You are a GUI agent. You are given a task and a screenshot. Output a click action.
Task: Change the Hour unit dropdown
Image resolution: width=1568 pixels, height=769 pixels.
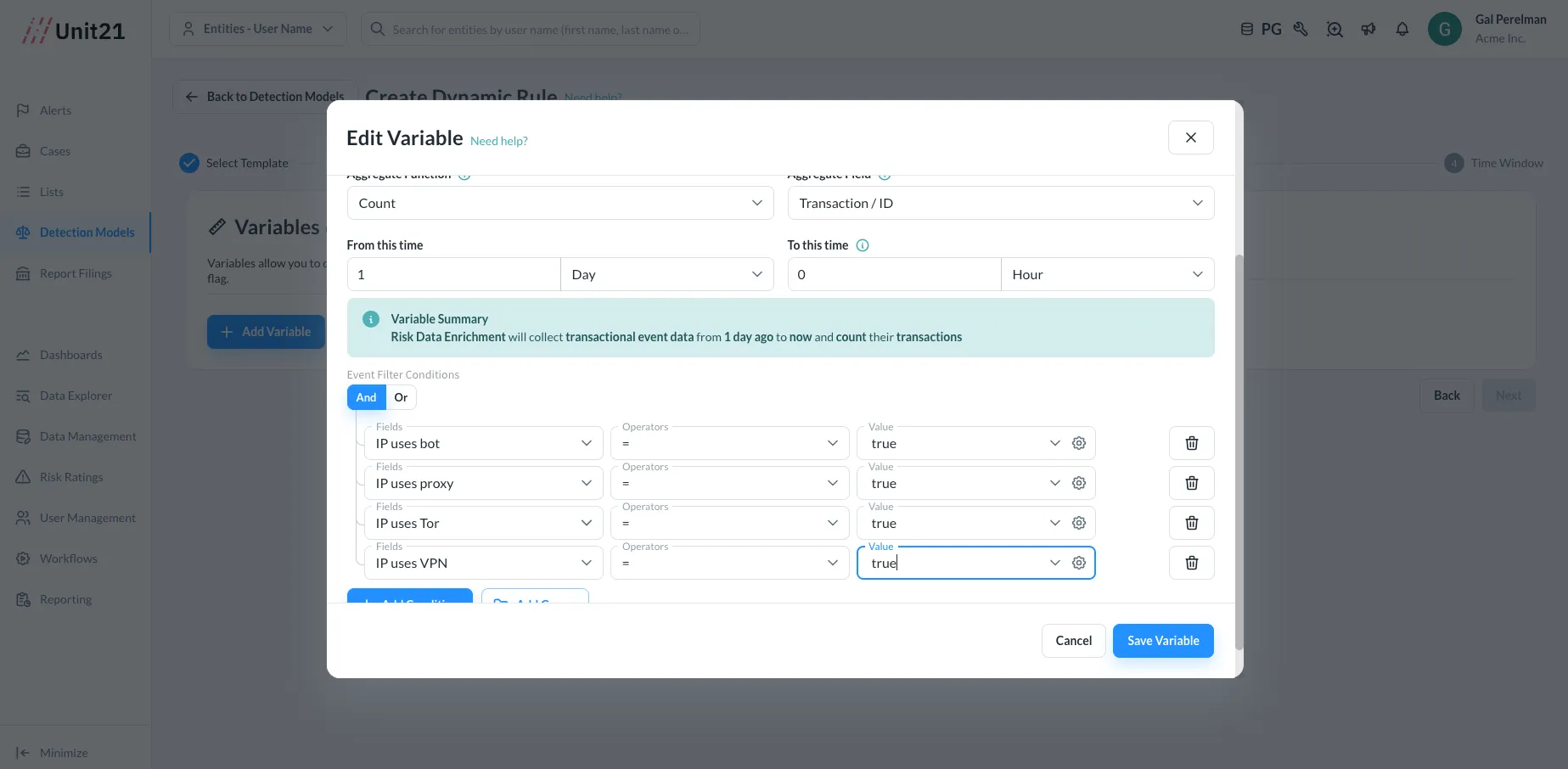pos(1108,274)
